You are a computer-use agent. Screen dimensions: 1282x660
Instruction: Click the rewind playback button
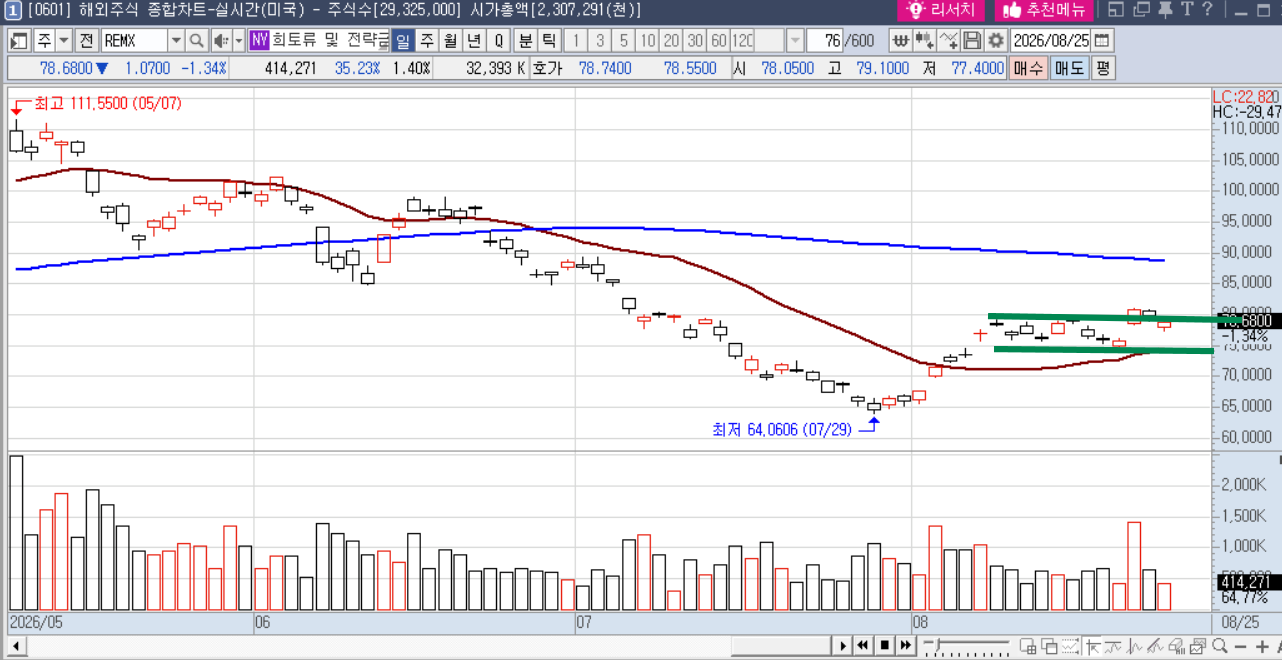(863, 645)
